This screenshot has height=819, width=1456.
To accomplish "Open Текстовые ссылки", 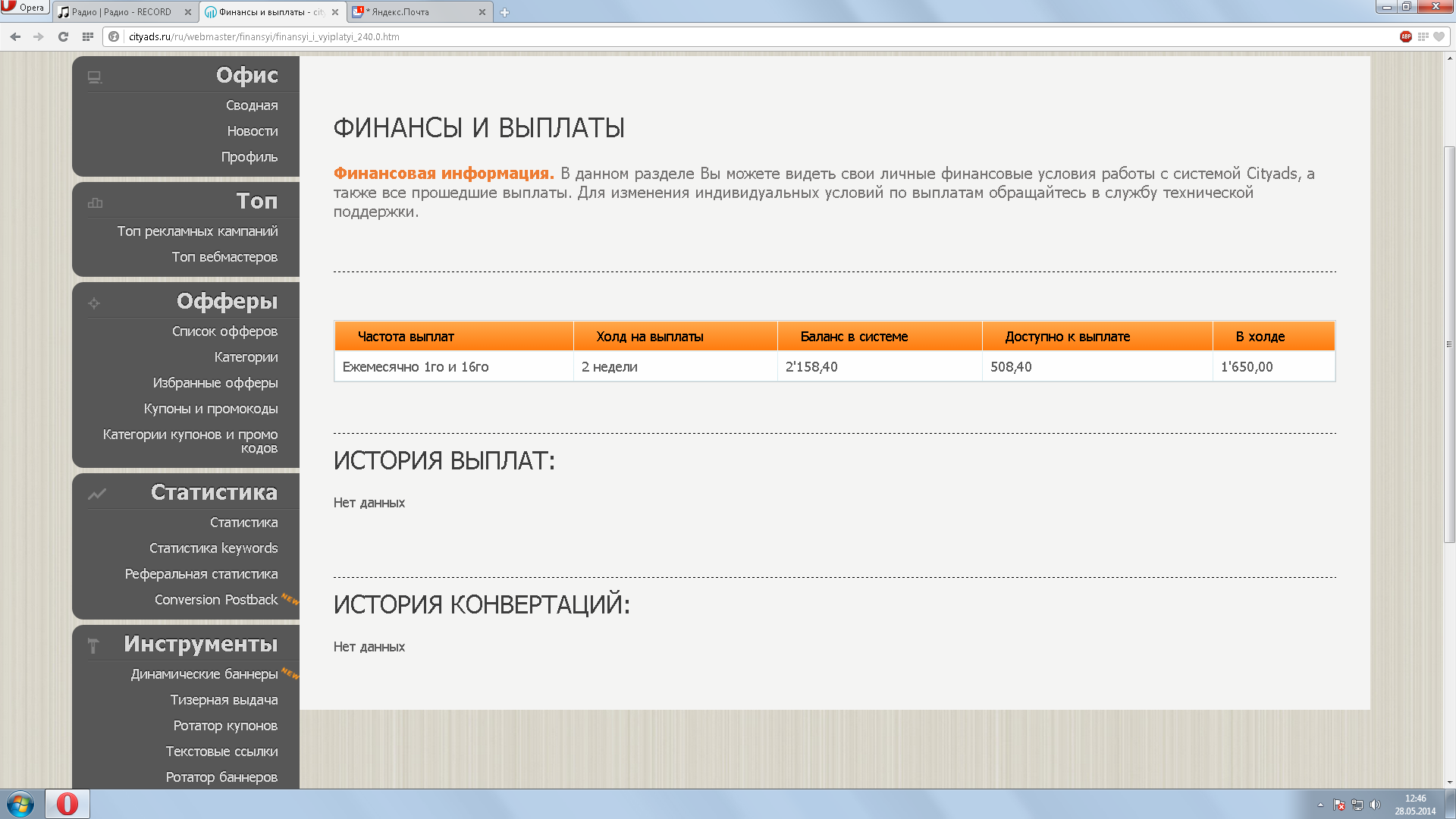I will tap(221, 752).
